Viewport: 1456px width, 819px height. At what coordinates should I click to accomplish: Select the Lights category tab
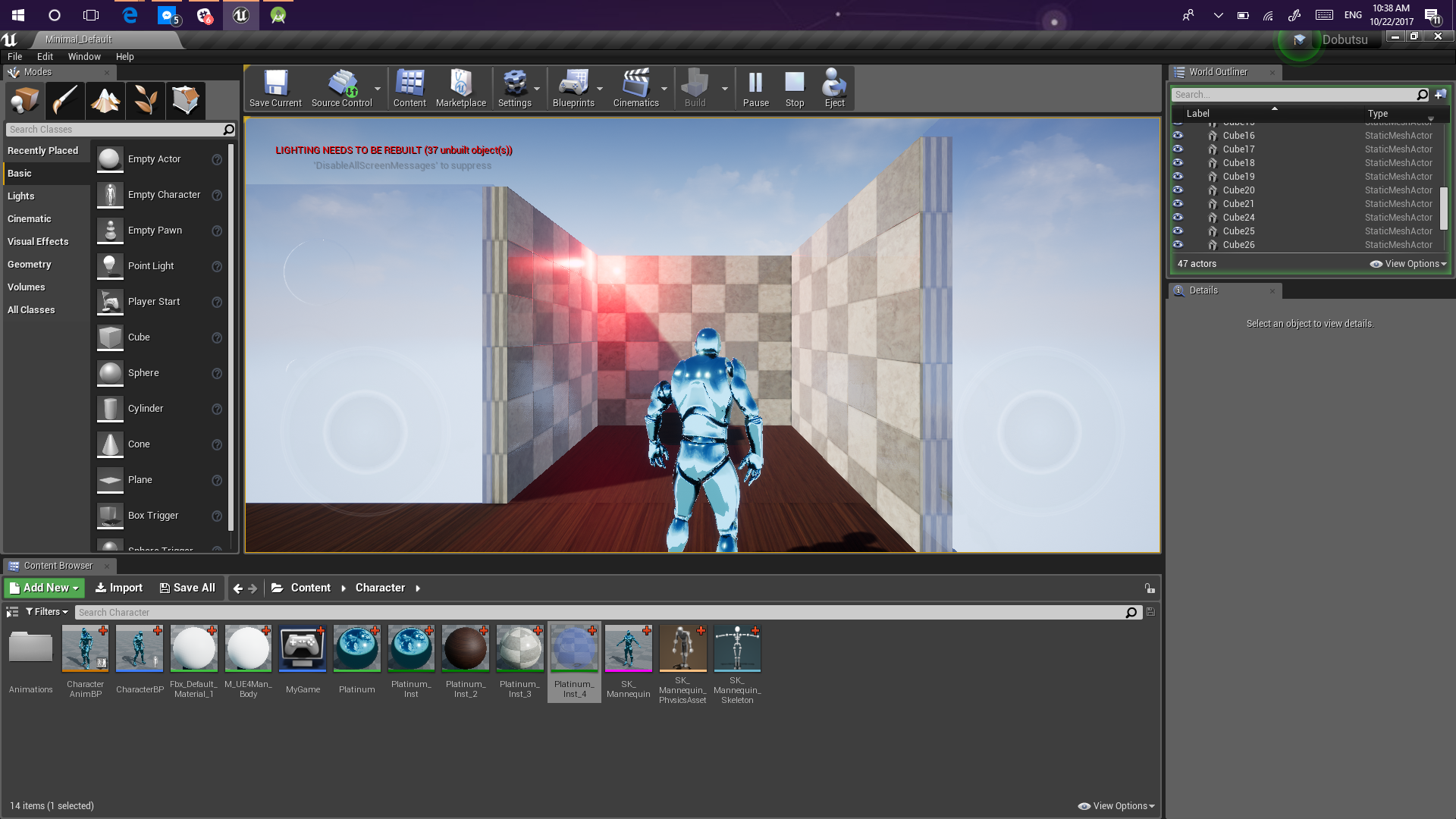point(21,196)
